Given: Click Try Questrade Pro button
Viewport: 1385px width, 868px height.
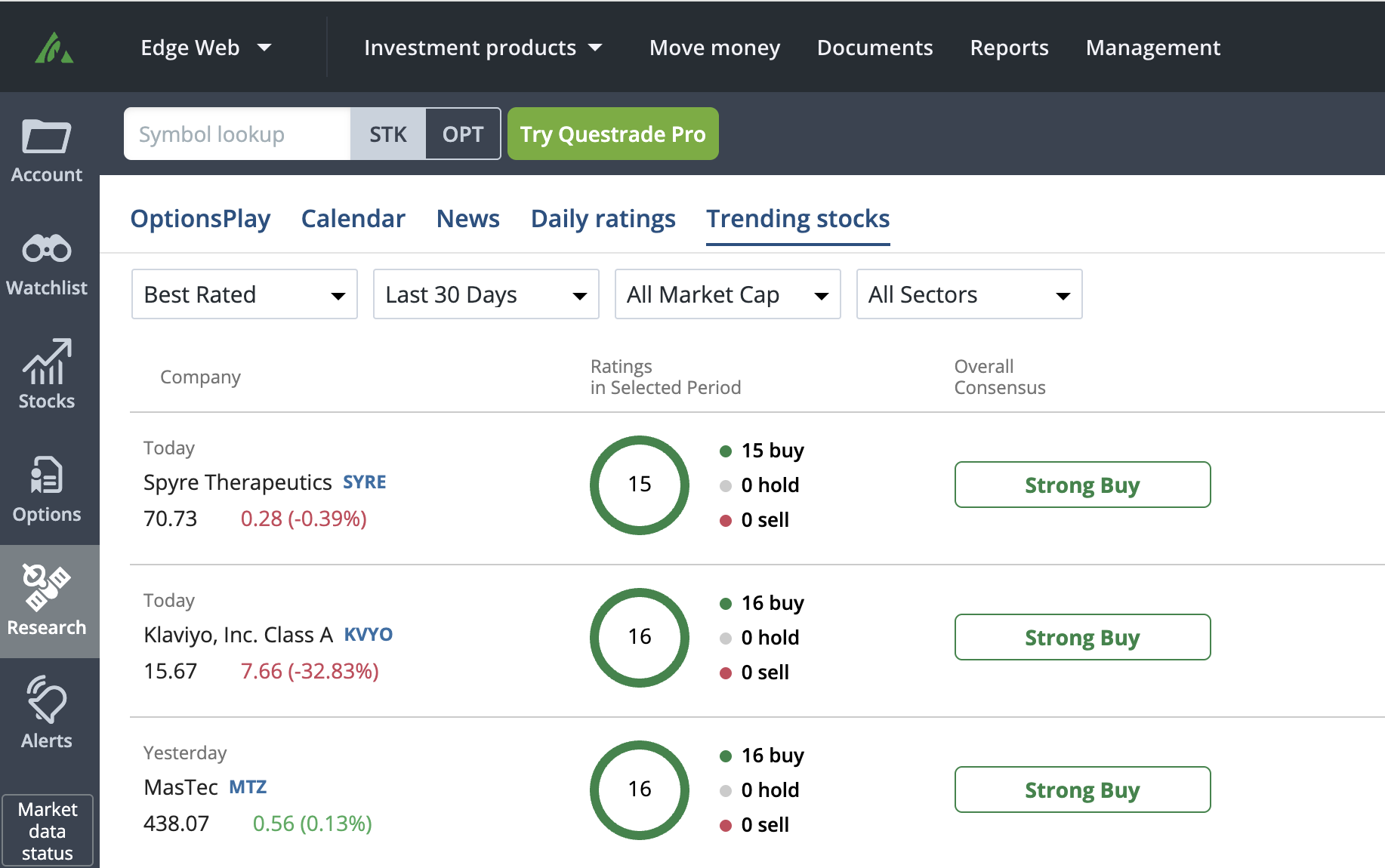Looking at the screenshot, I should coord(612,134).
